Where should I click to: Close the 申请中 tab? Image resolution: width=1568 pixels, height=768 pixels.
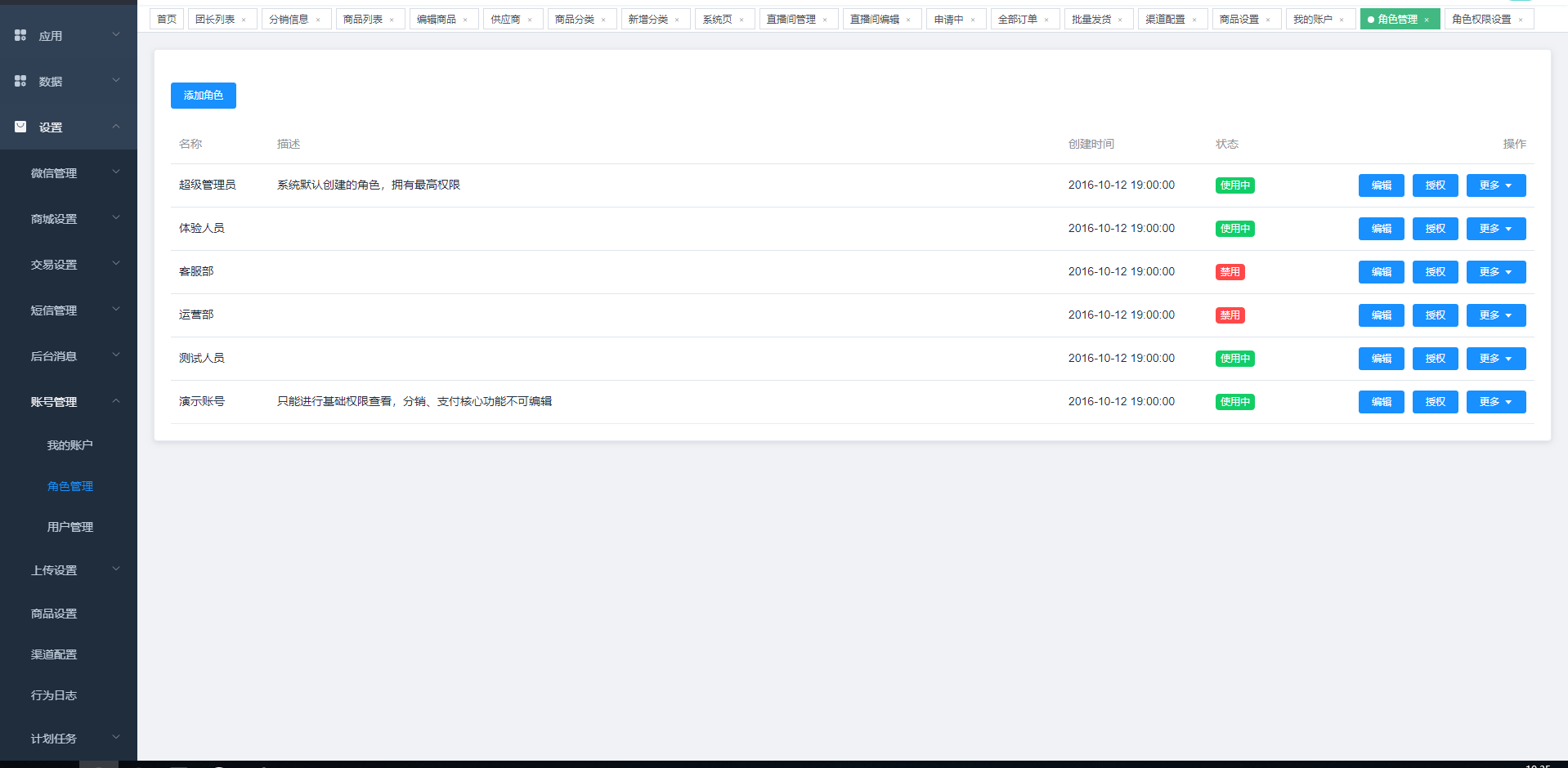tap(973, 20)
